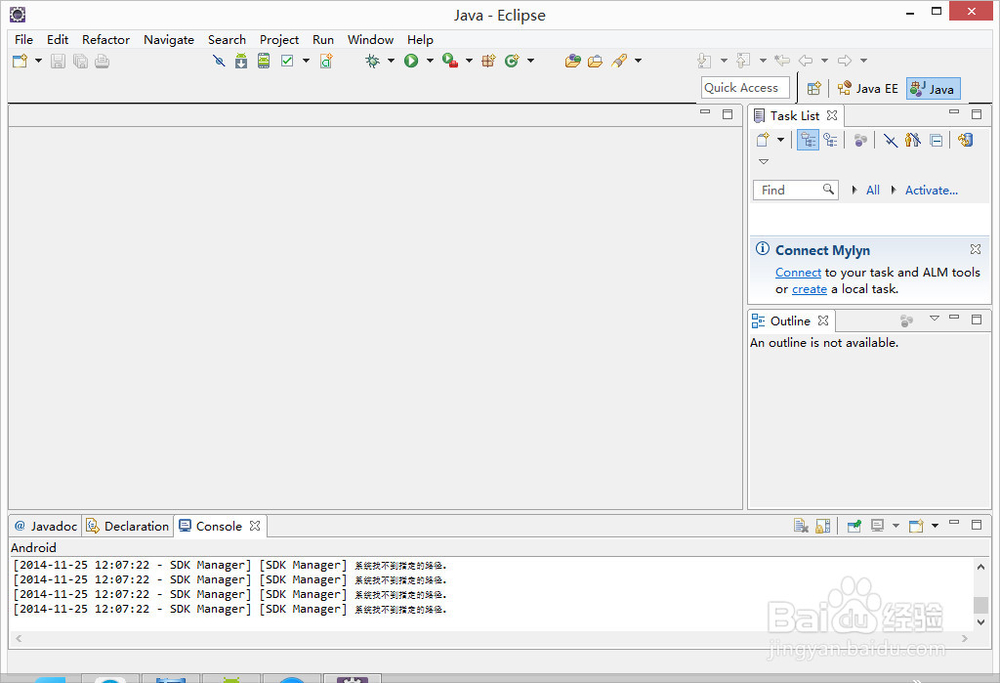Expand the External Tools dropdown arrow
Image resolution: width=1000 pixels, height=683 pixels.
point(469,61)
